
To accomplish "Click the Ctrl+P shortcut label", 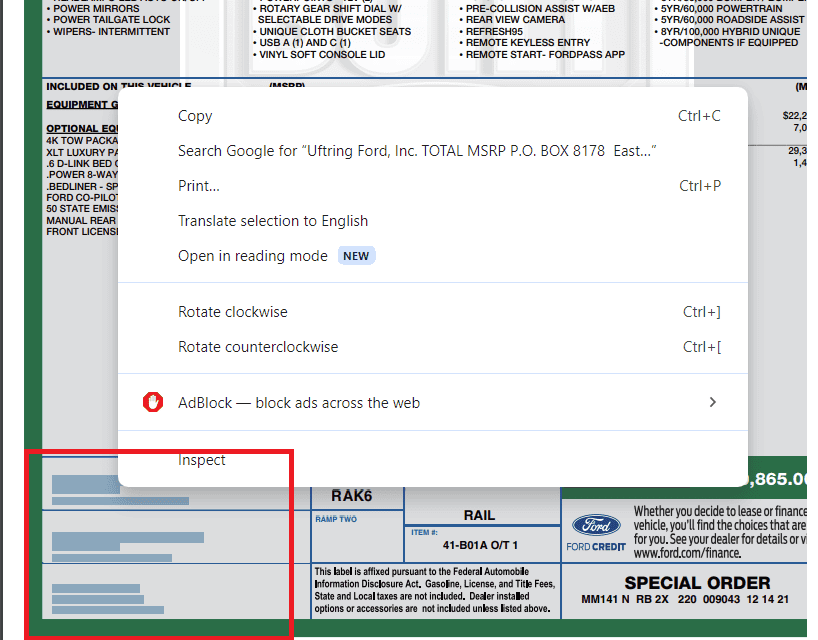I will coord(700,186).
